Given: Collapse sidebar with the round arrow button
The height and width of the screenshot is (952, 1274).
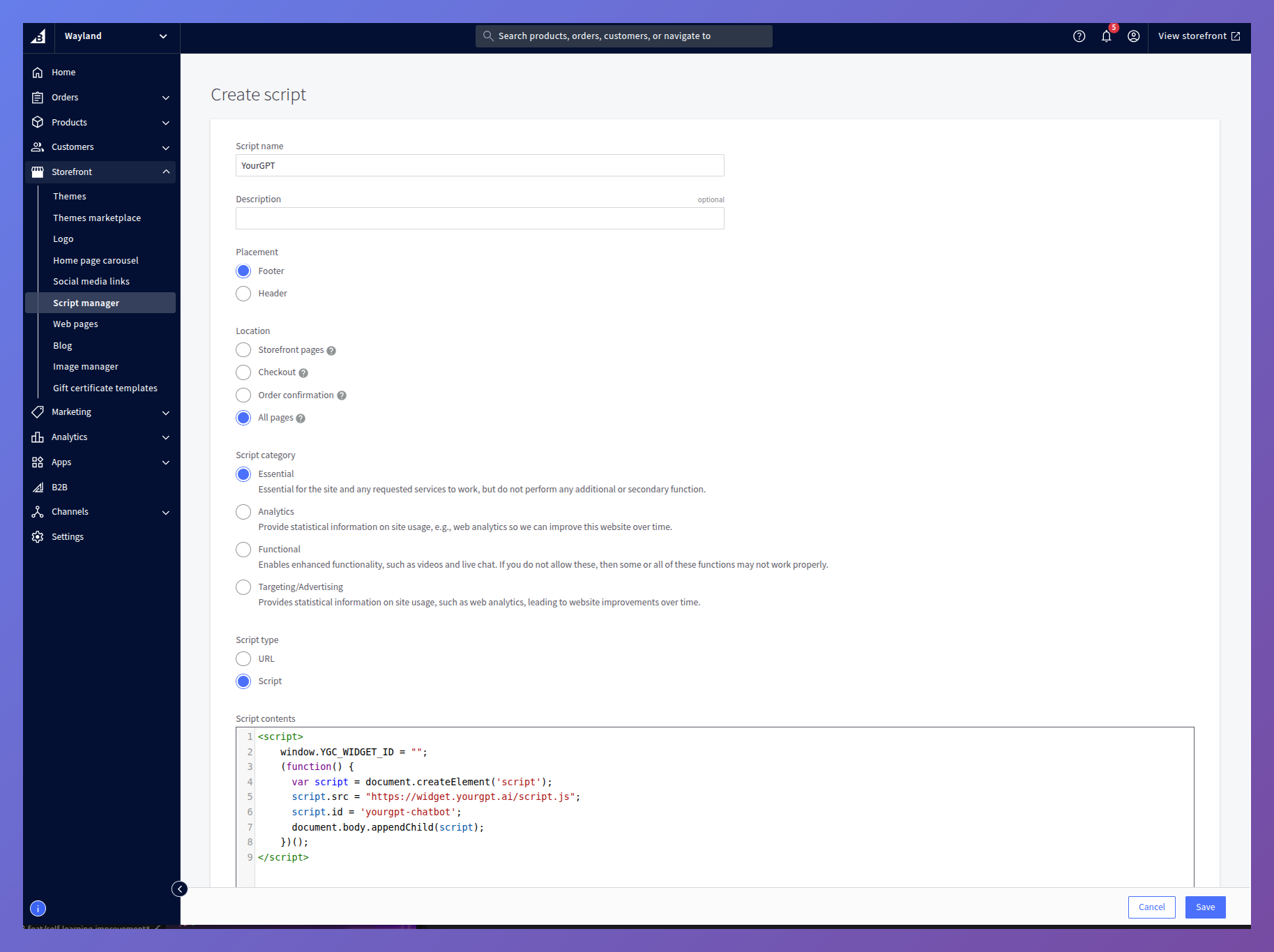Looking at the screenshot, I should pos(180,889).
